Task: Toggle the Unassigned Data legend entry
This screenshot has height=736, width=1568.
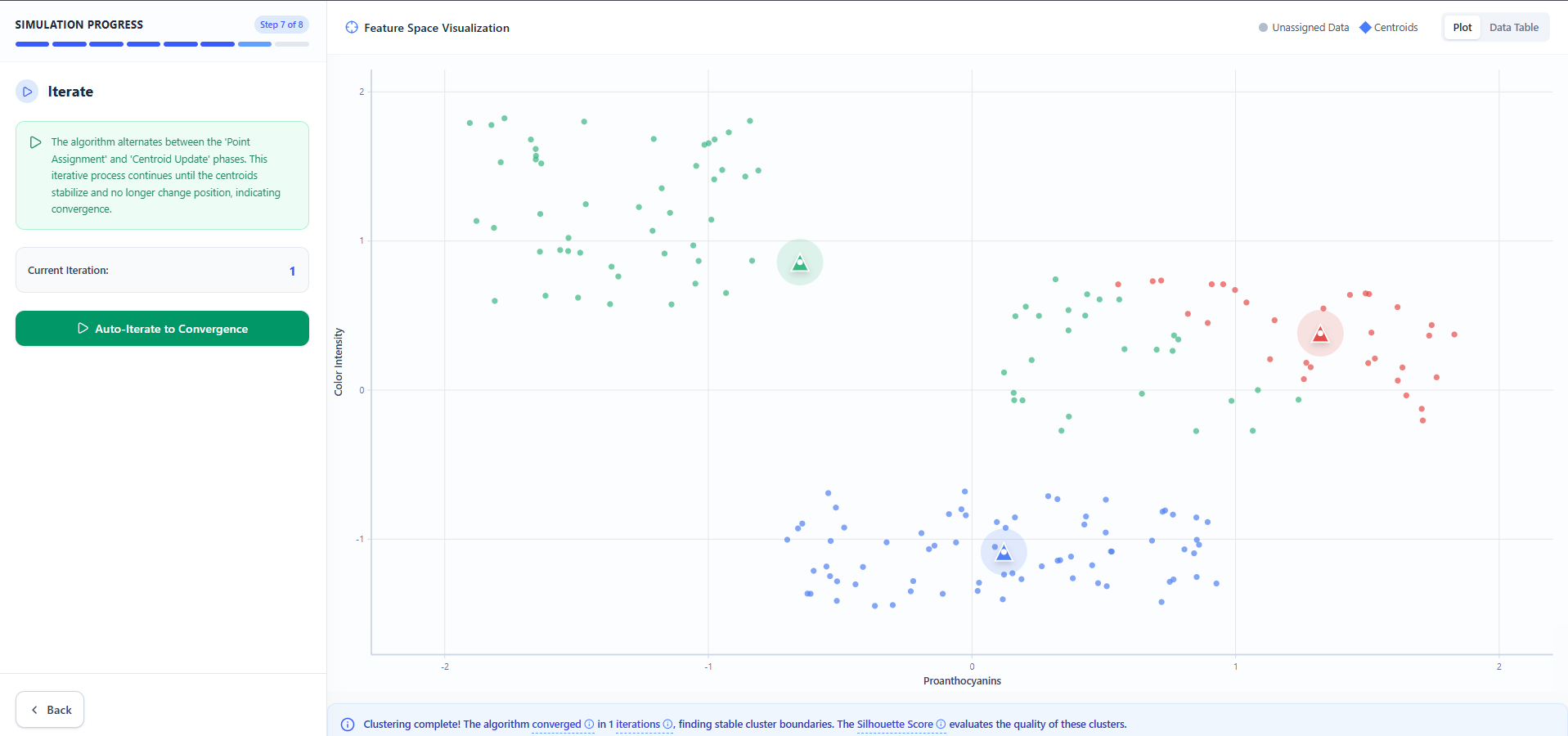Action: tap(1303, 28)
